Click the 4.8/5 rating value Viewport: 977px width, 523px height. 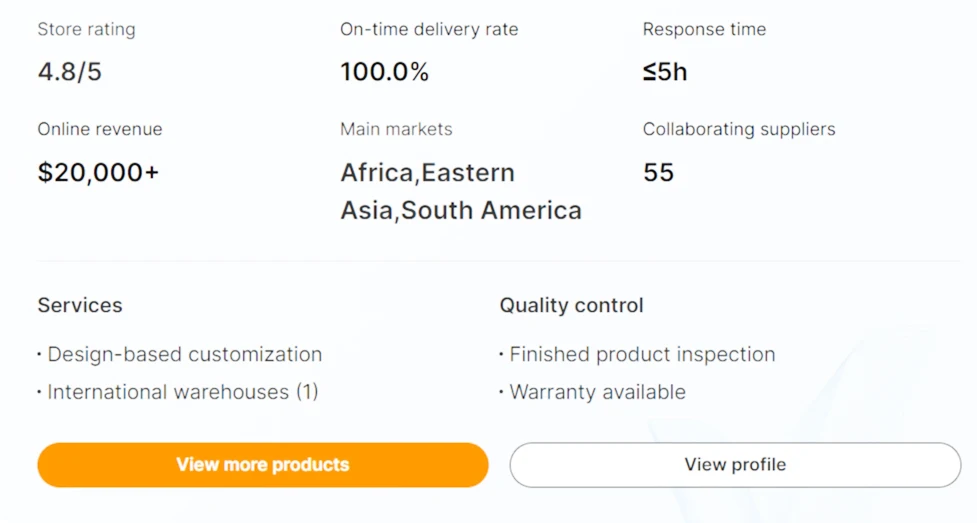click(69, 72)
